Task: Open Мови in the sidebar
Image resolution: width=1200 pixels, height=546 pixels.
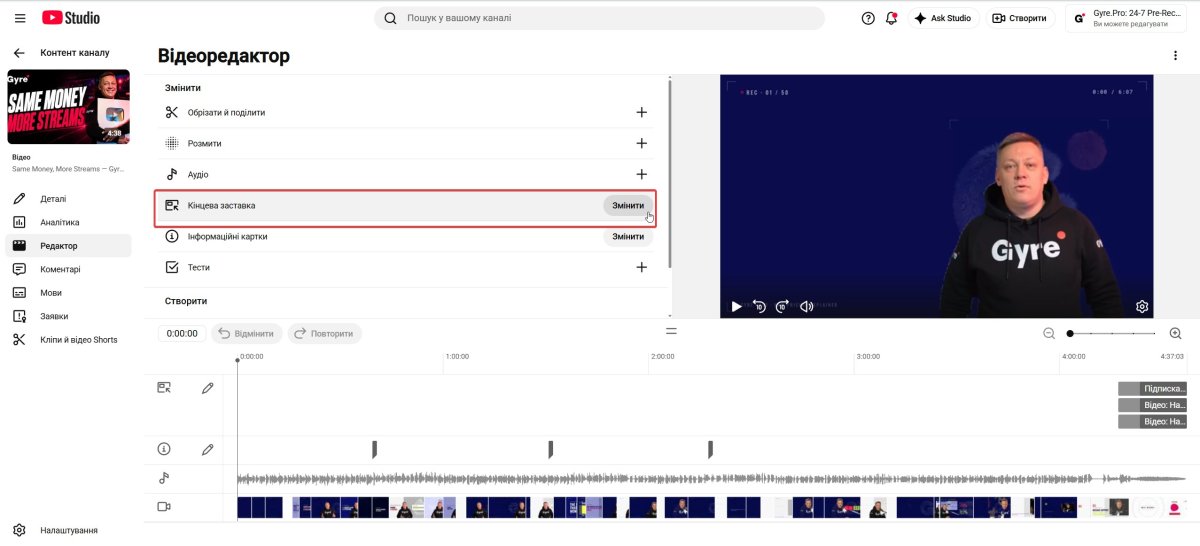Action: coord(68,292)
